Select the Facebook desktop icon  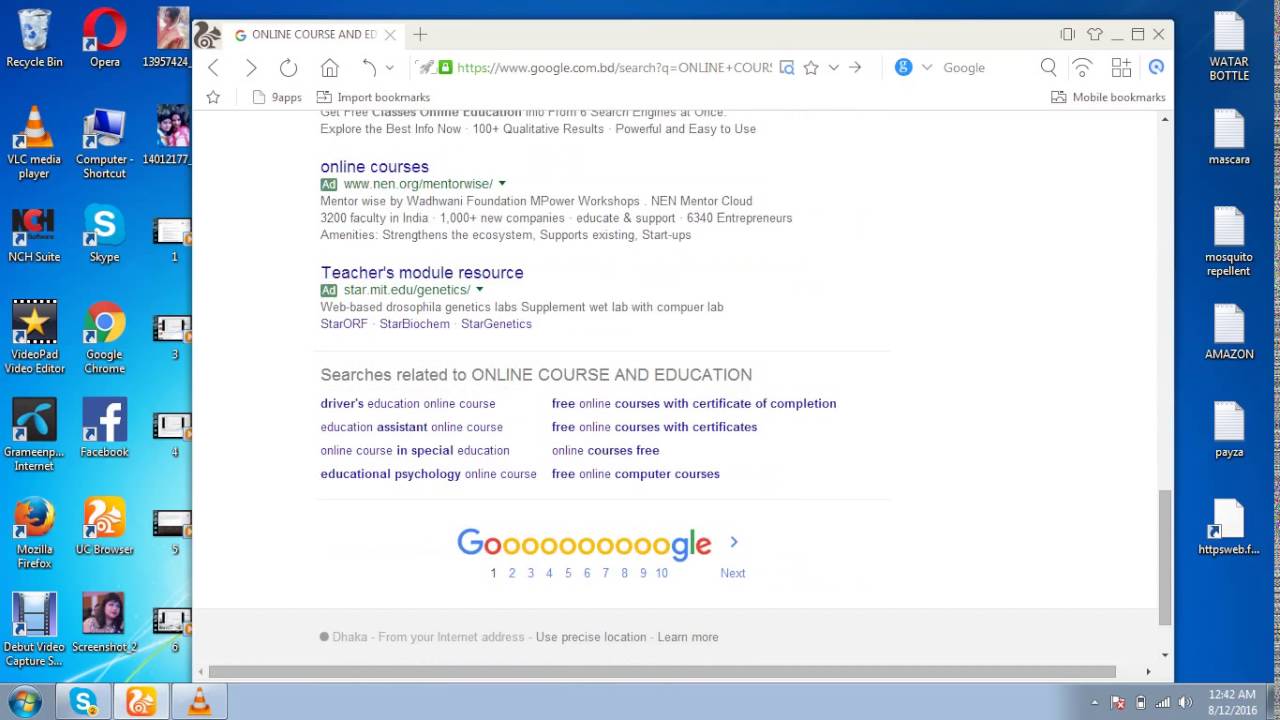104,428
